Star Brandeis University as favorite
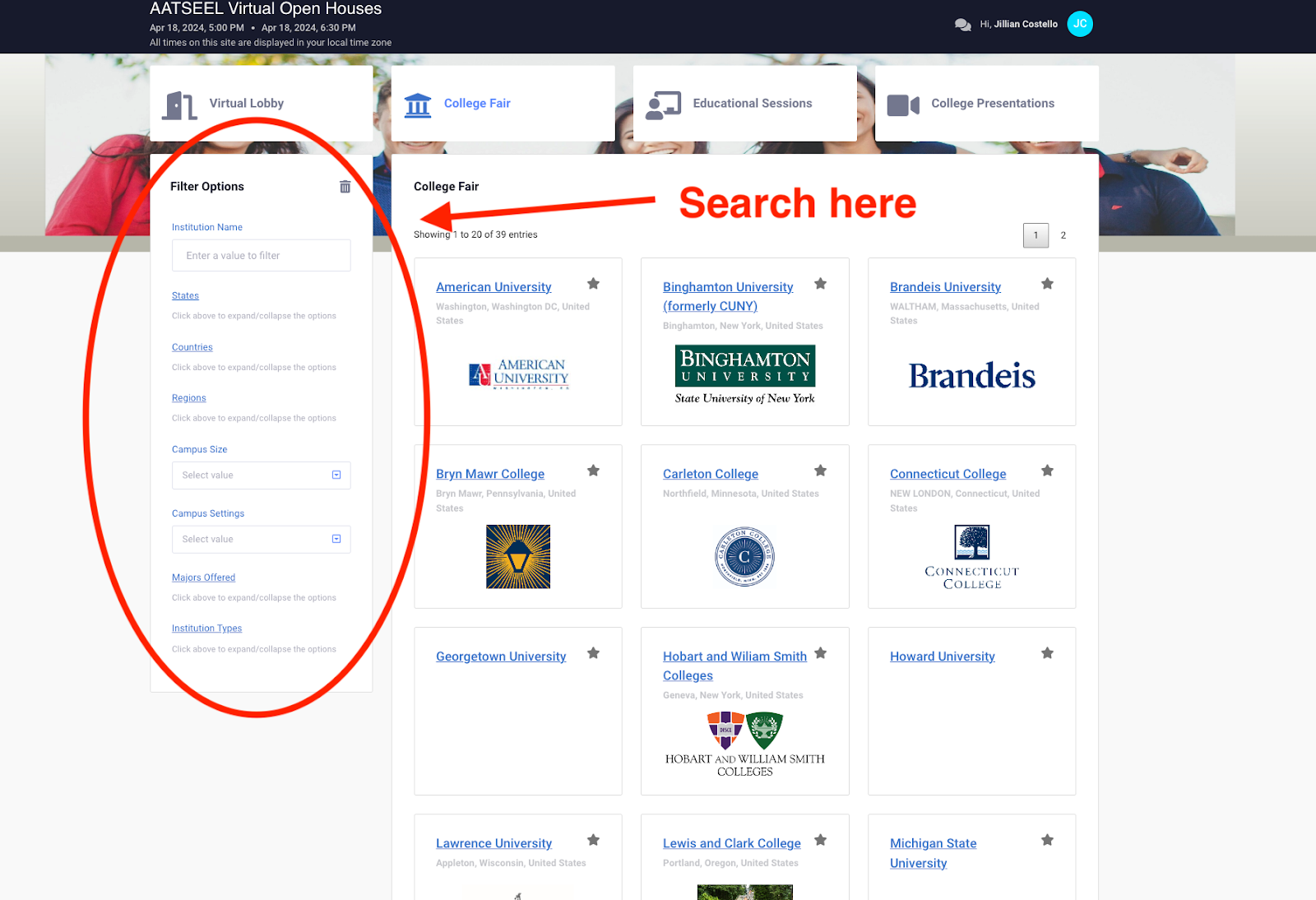Image resolution: width=1316 pixels, height=900 pixels. click(x=1047, y=284)
